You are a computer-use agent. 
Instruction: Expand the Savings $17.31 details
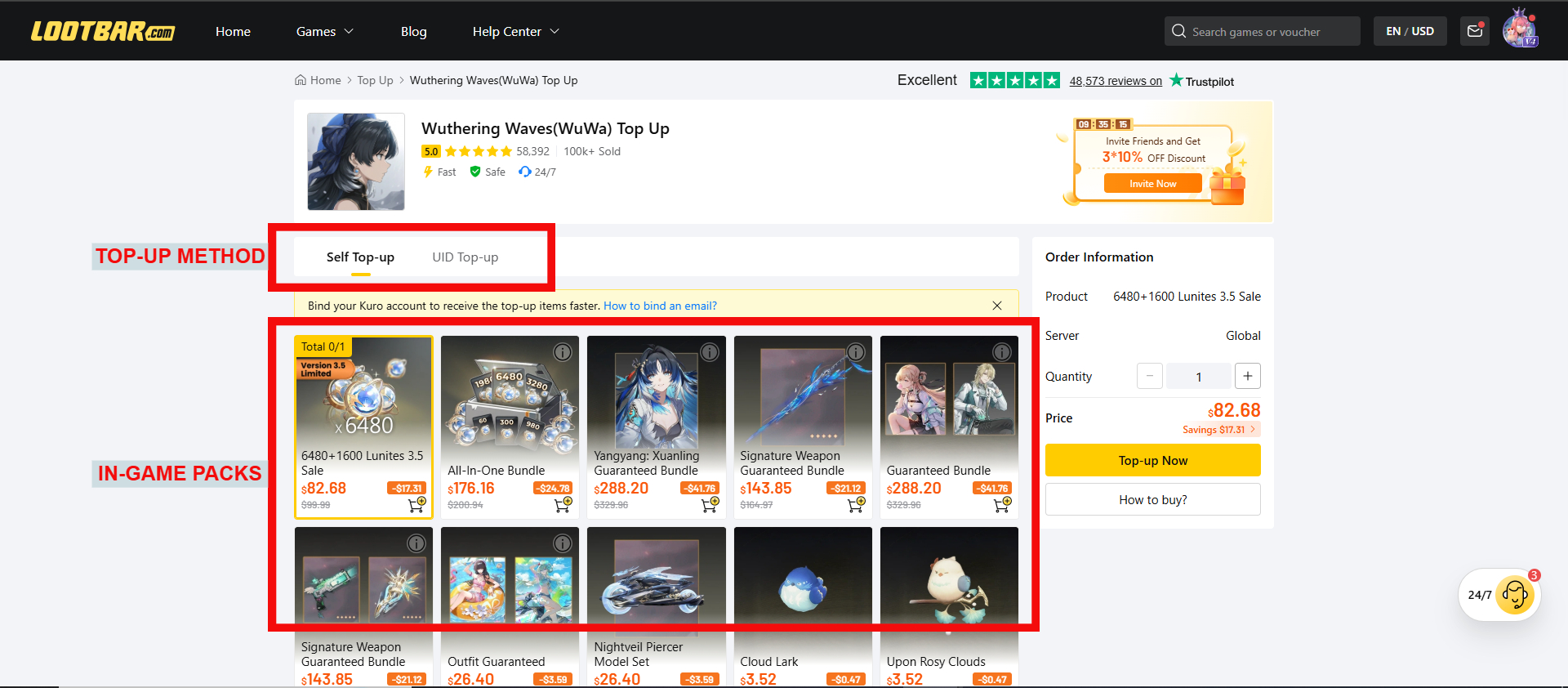pos(1220,430)
